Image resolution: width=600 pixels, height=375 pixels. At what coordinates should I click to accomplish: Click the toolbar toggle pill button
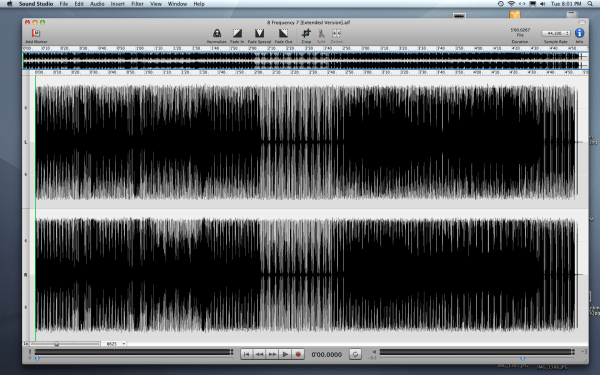point(582,22)
